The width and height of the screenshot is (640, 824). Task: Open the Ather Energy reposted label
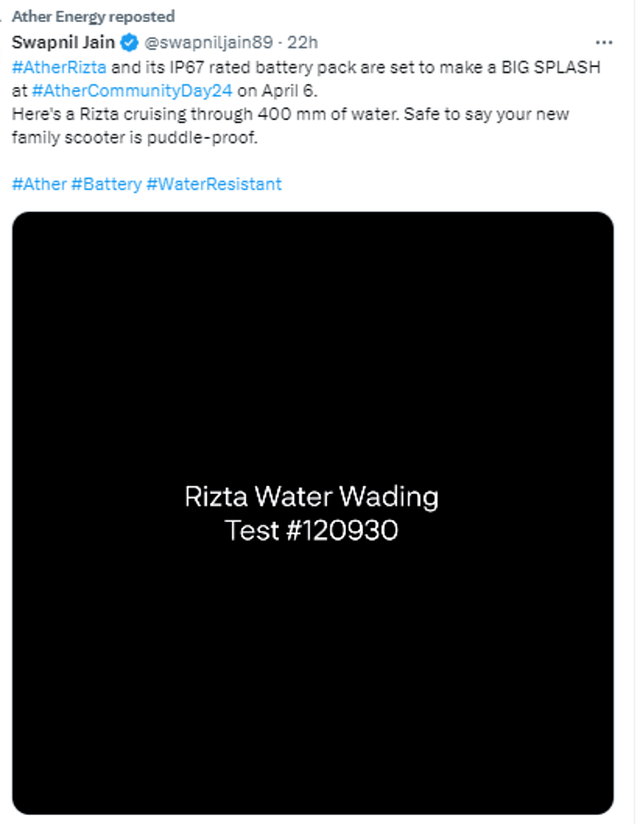[x=93, y=16]
